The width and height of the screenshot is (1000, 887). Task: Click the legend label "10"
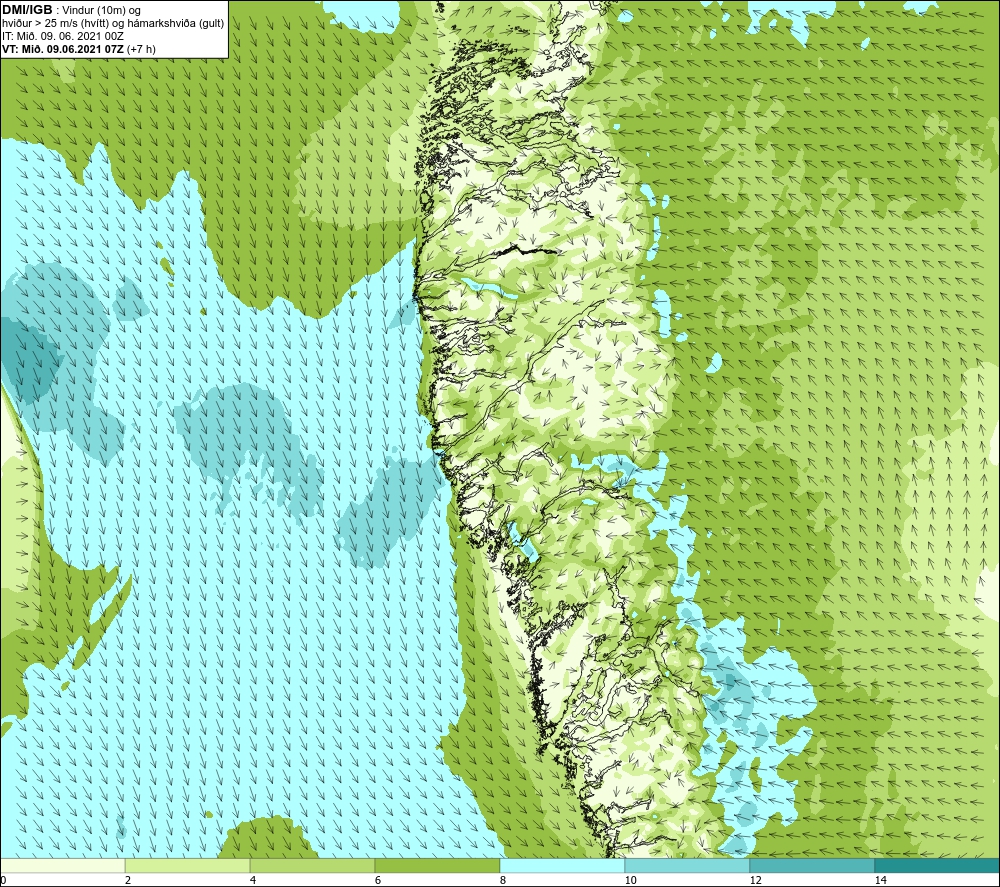tap(630, 880)
